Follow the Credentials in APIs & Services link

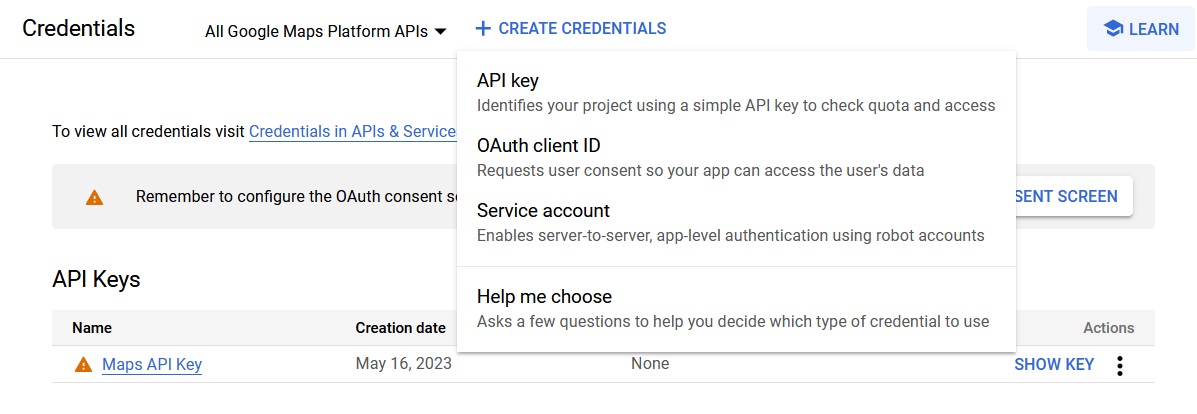(x=353, y=131)
